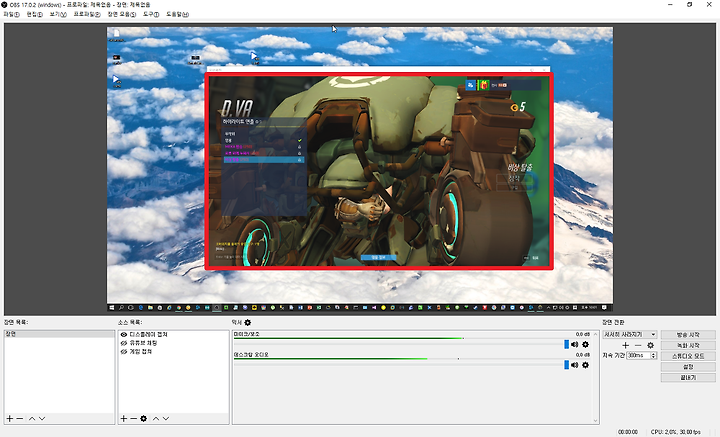Move the scene up in 장면 목록
720x437 pixels.
32,419
